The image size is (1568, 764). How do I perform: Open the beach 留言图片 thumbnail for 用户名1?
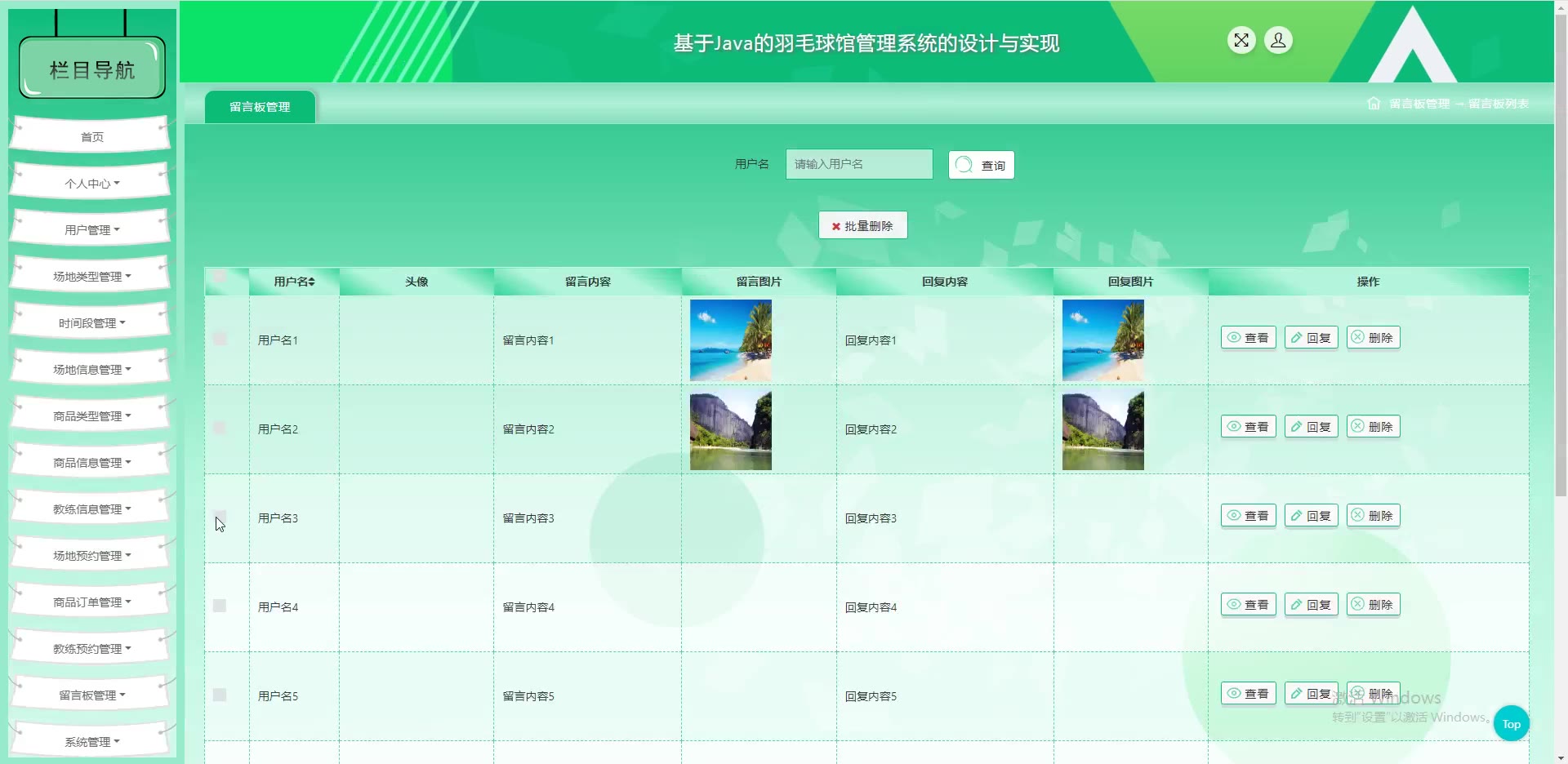coord(730,340)
